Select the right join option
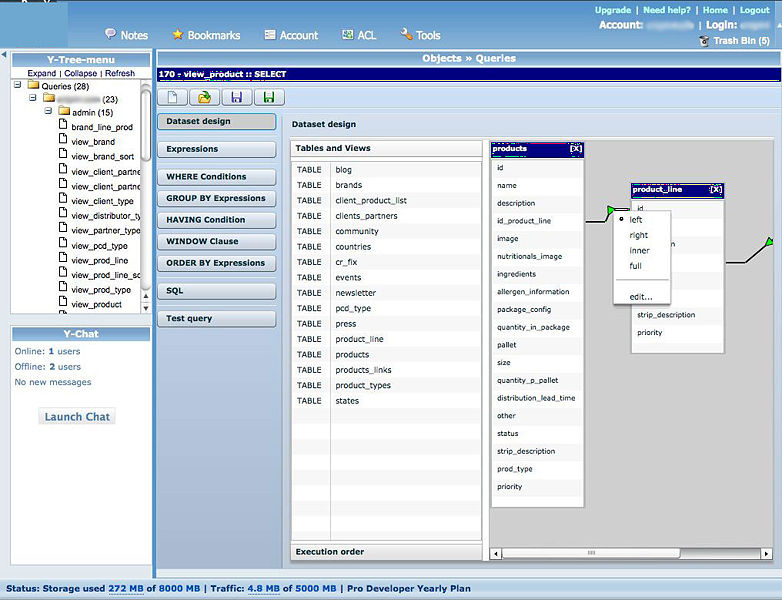 [639, 236]
